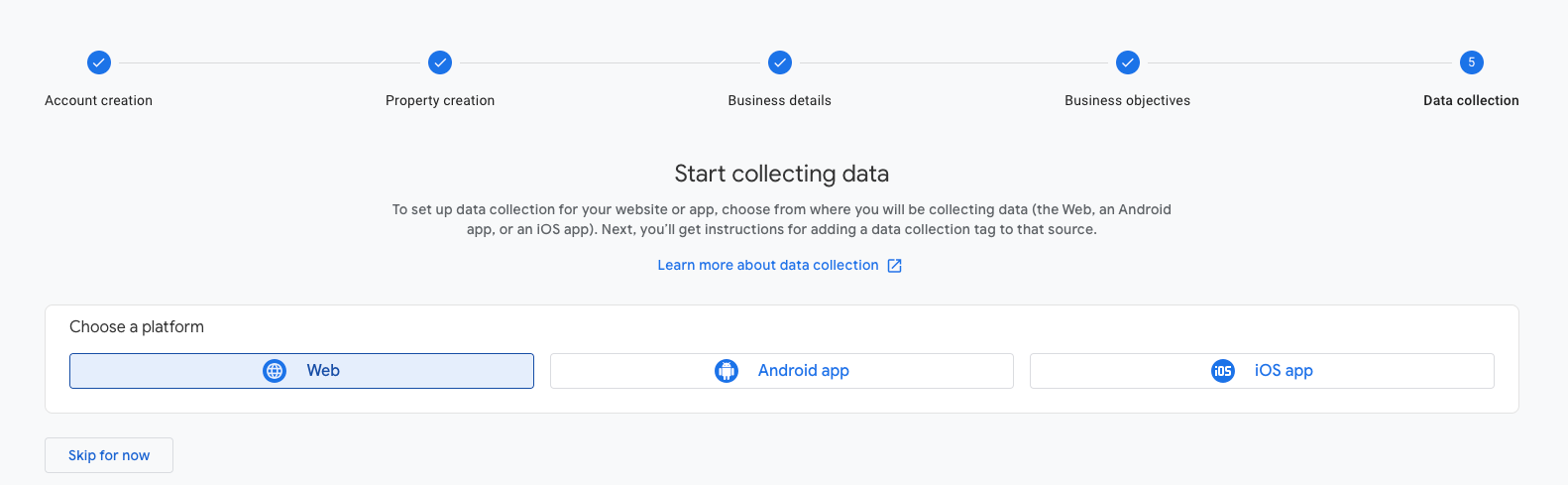The height and width of the screenshot is (485, 1568).
Task: Click the iOS platform icon
Action: [1223, 371]
